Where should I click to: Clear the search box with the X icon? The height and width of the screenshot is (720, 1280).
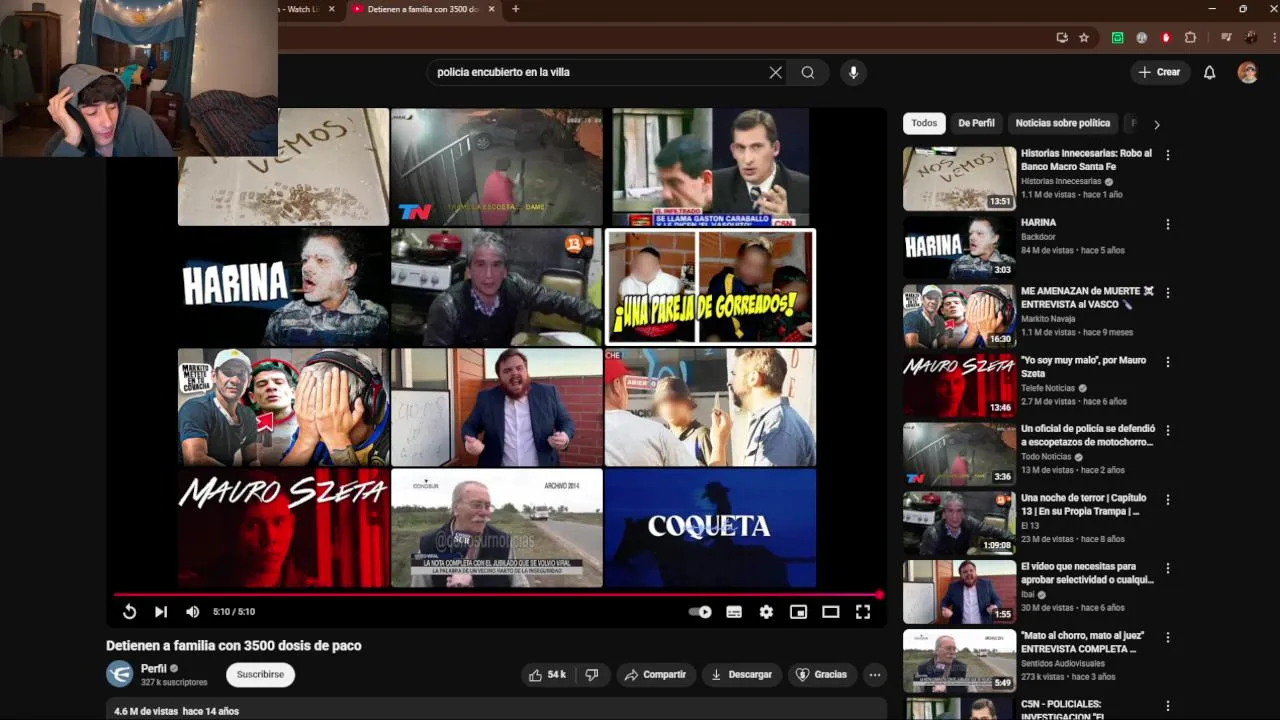775,72
